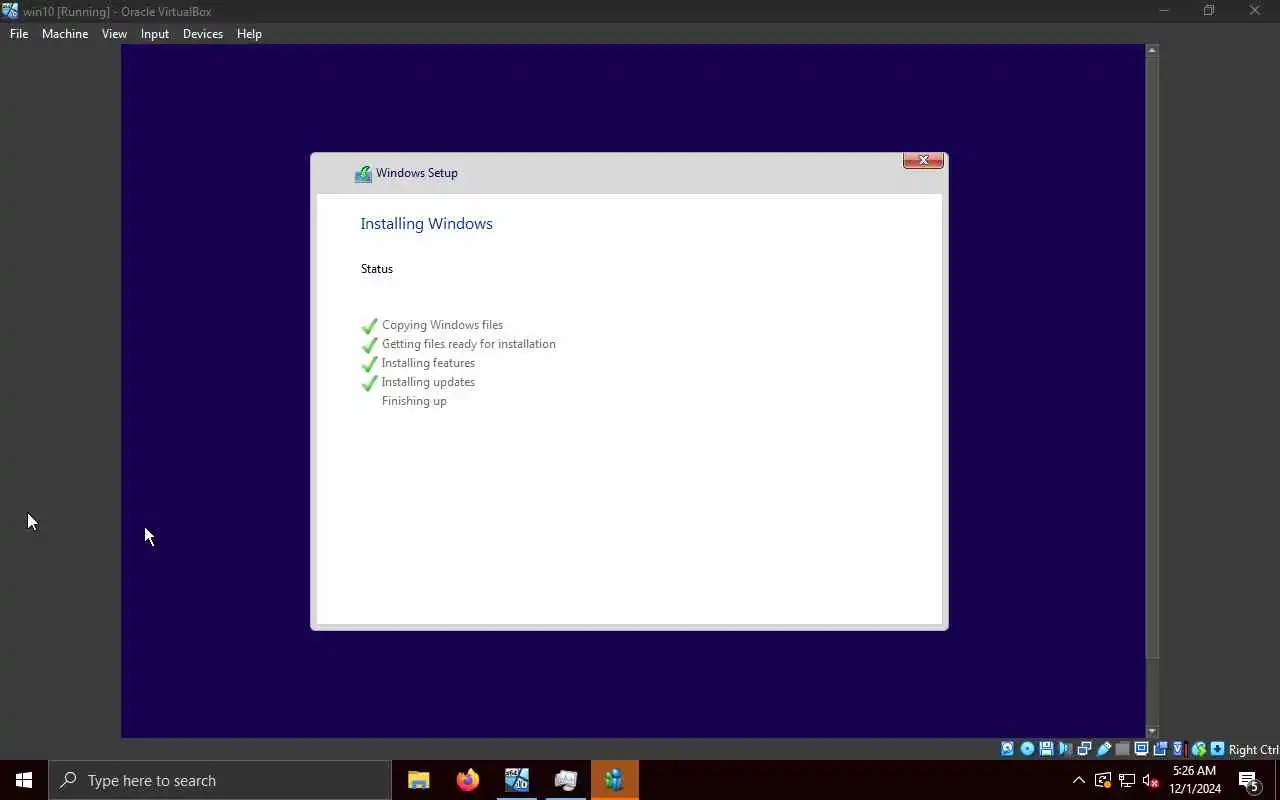The image size is (1280, 800).
Task: Open the Help menu
Action: [x=249, y=33]
